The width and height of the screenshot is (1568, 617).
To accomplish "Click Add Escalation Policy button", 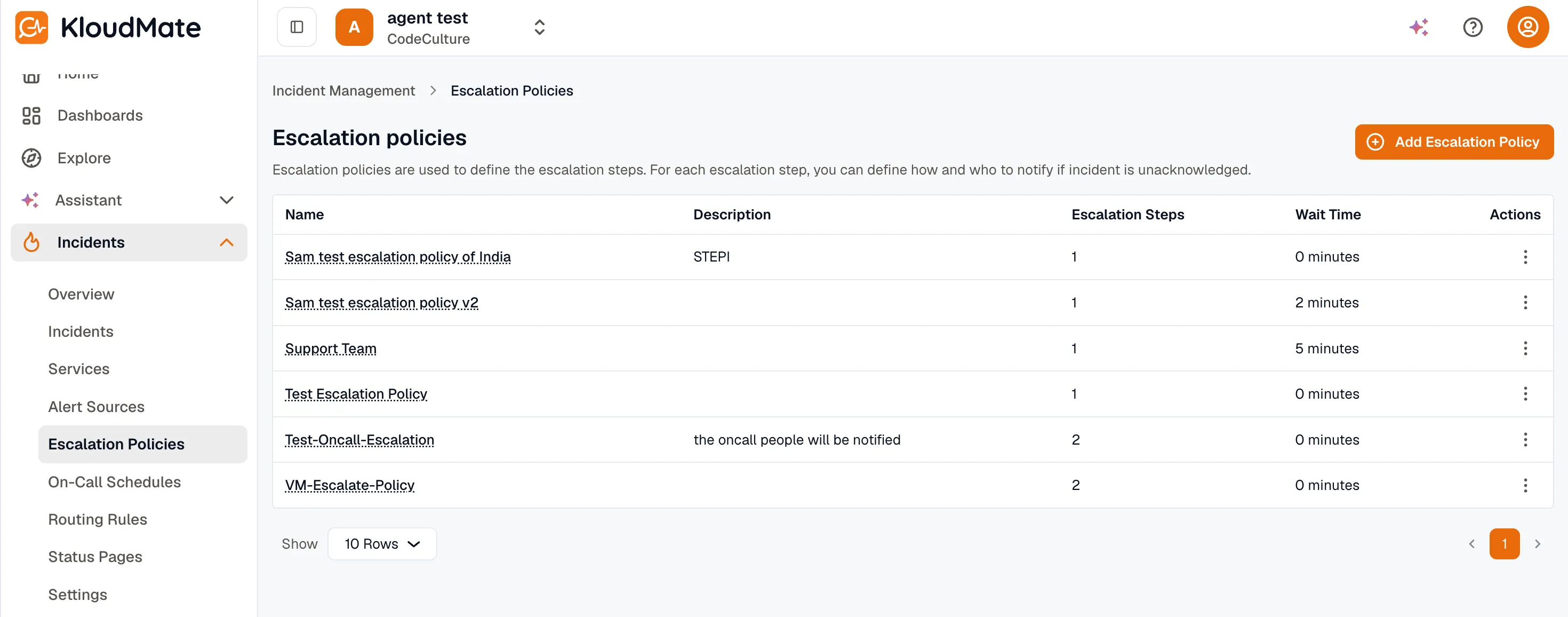I will 1453,142.
